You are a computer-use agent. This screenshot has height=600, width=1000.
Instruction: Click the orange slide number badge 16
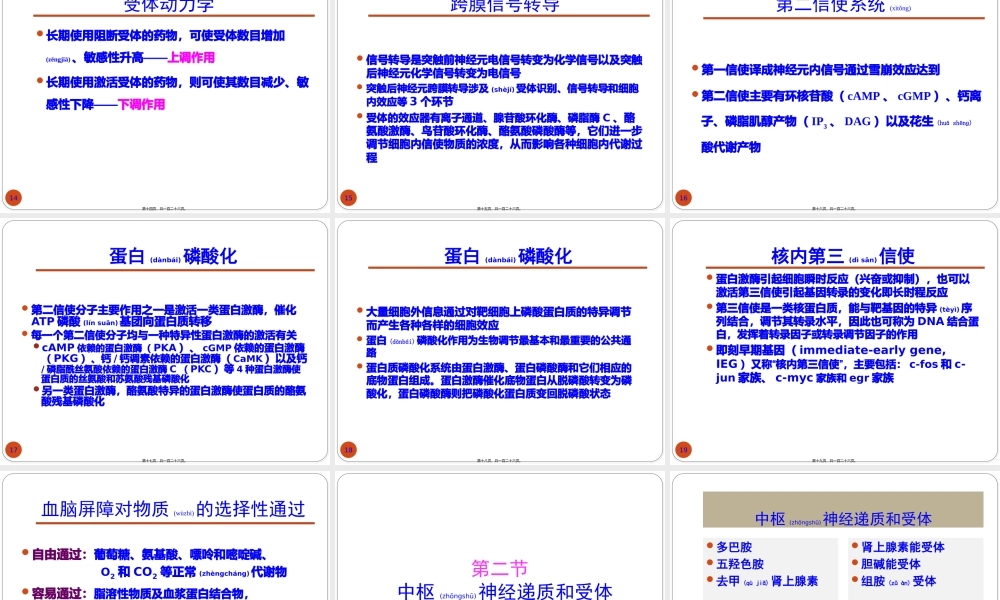pyautogui.click(x=683, y=197)
